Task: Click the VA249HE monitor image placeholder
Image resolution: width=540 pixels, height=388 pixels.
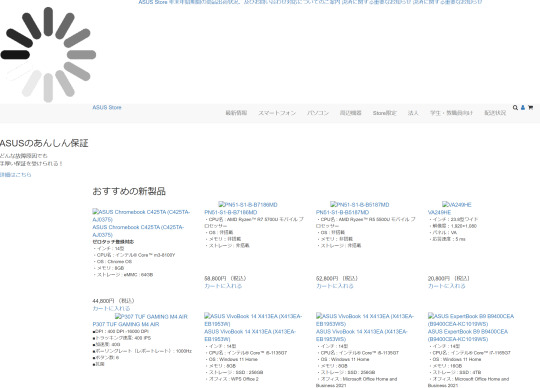Action: pos(457,205)
